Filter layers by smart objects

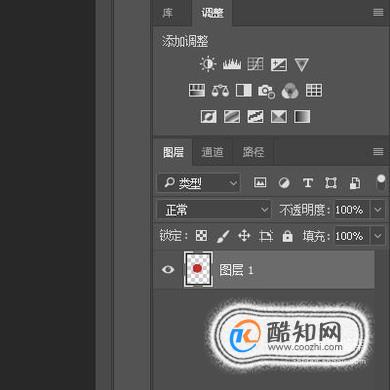click(355, 183)
